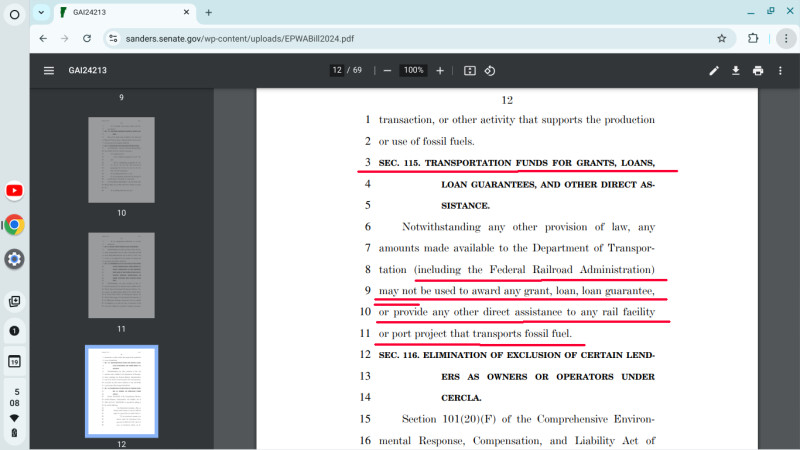
Task: Reload the current page
Action: 87,39
